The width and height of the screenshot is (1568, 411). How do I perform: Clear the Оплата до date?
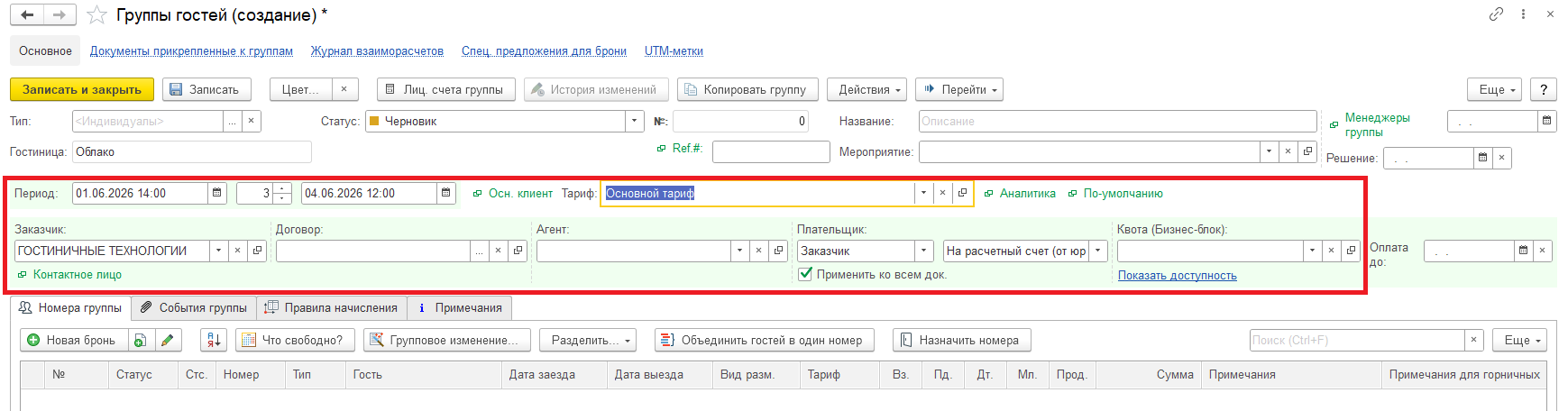pos(1542,251)
